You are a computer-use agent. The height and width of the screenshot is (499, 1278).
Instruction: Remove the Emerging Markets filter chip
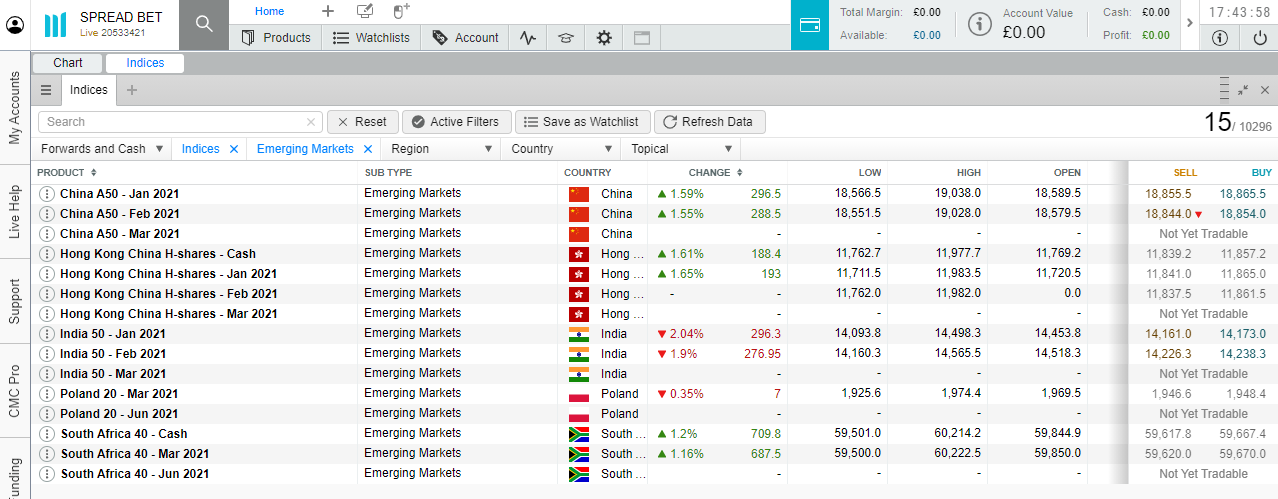coord(367,149)
